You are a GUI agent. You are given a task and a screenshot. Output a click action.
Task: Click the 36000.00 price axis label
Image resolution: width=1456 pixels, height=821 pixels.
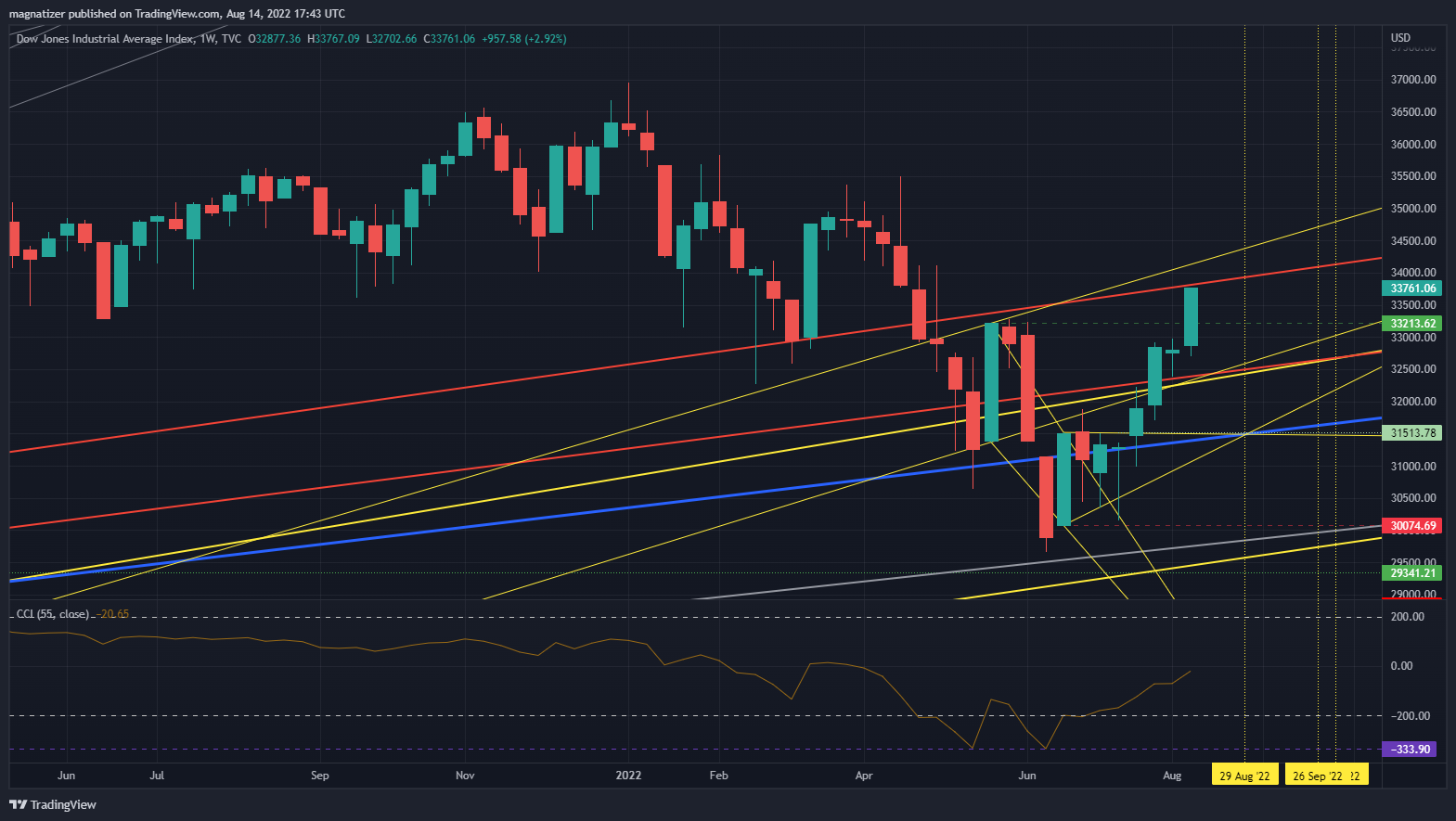tap(1413, 145)
